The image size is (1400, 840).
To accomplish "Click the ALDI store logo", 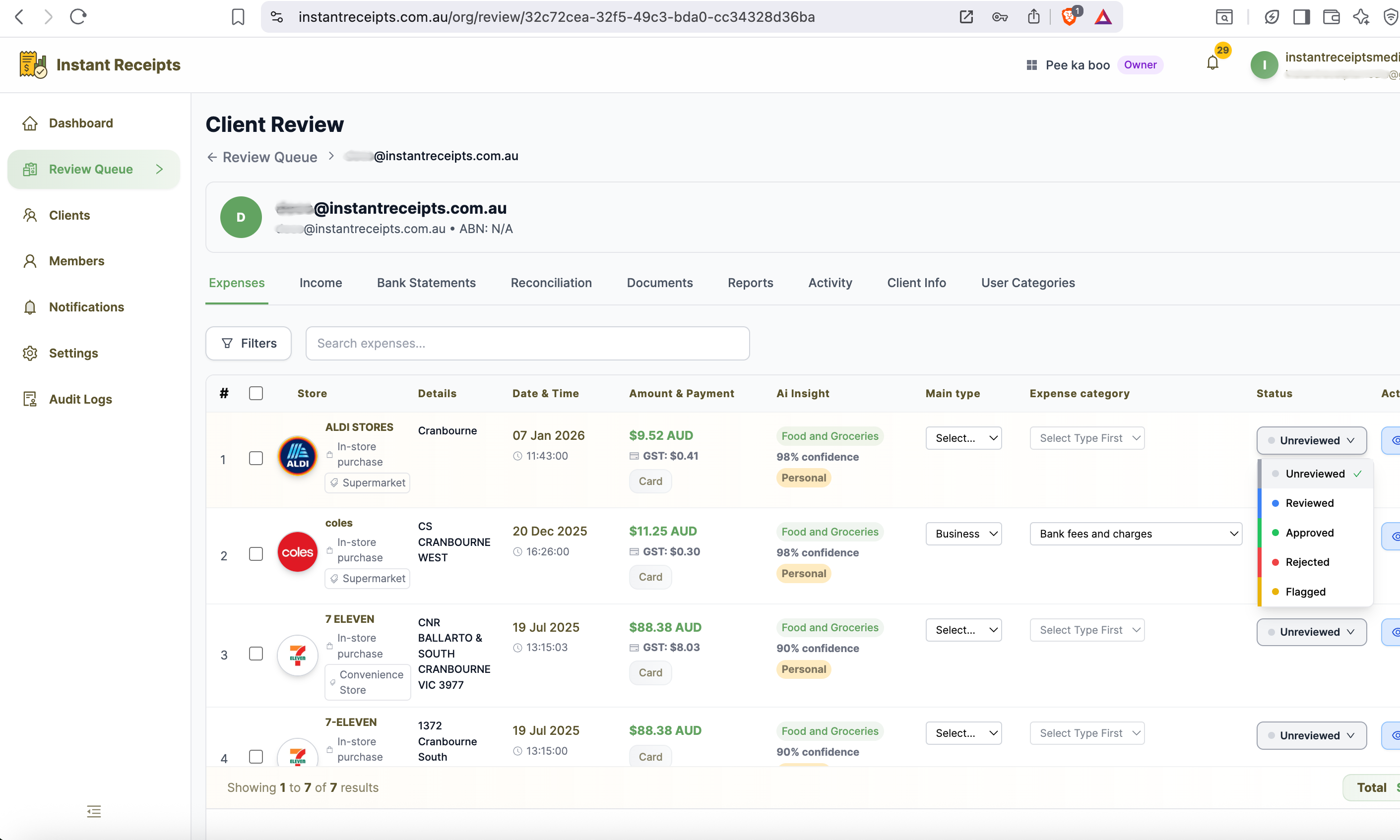I will point(297,456).
